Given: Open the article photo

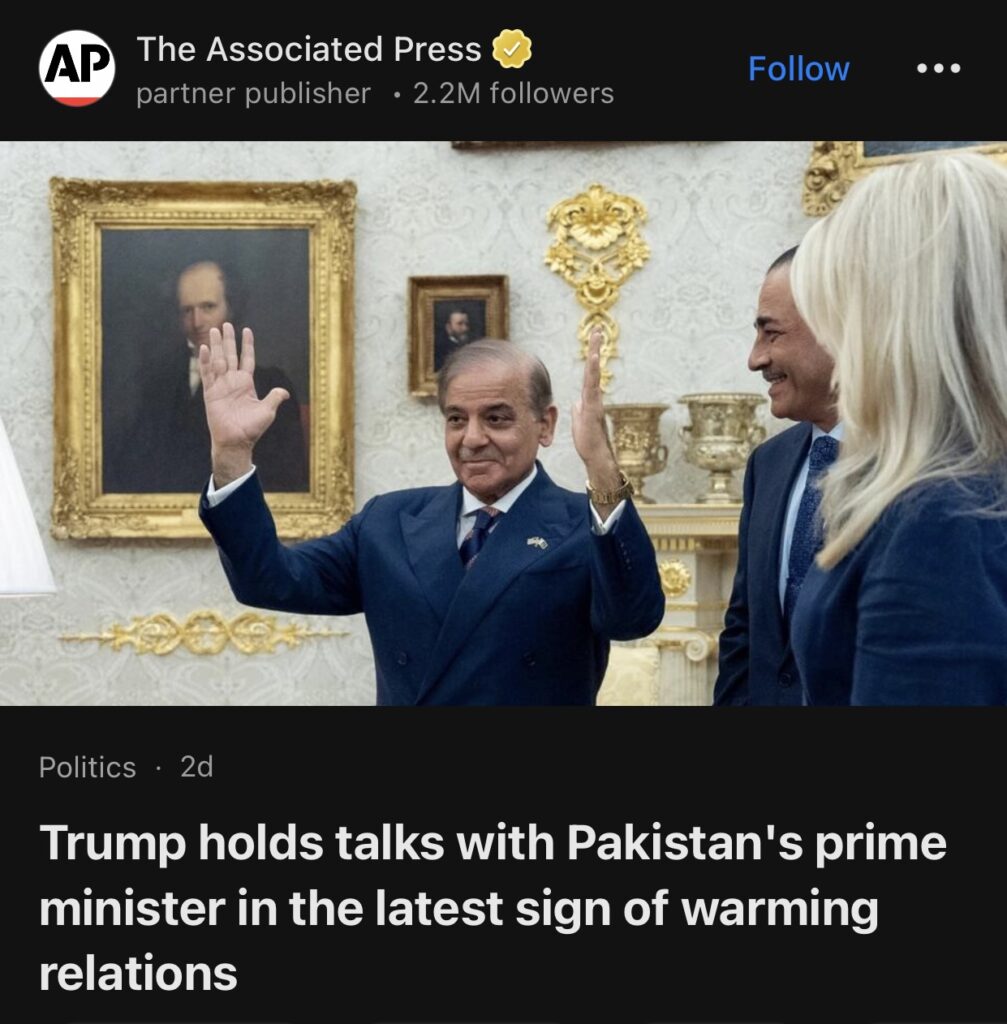Looking at the screenshot, I should click(504, 423).
